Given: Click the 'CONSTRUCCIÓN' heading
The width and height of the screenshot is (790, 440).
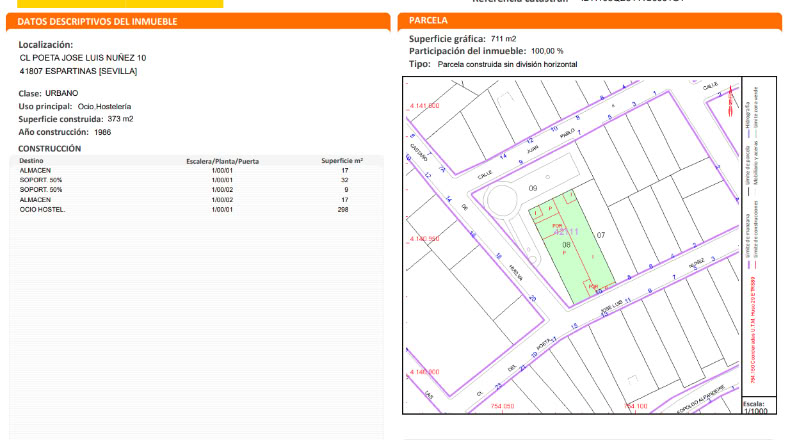Looking at the screenshot, I should (x=49, y=149).
